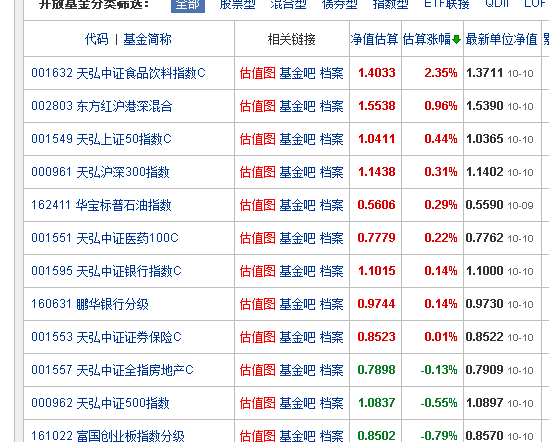549x442 pixels.
Task: Open fund 001632 天弘中证食品饮料指数C
Action: point(118,73)
